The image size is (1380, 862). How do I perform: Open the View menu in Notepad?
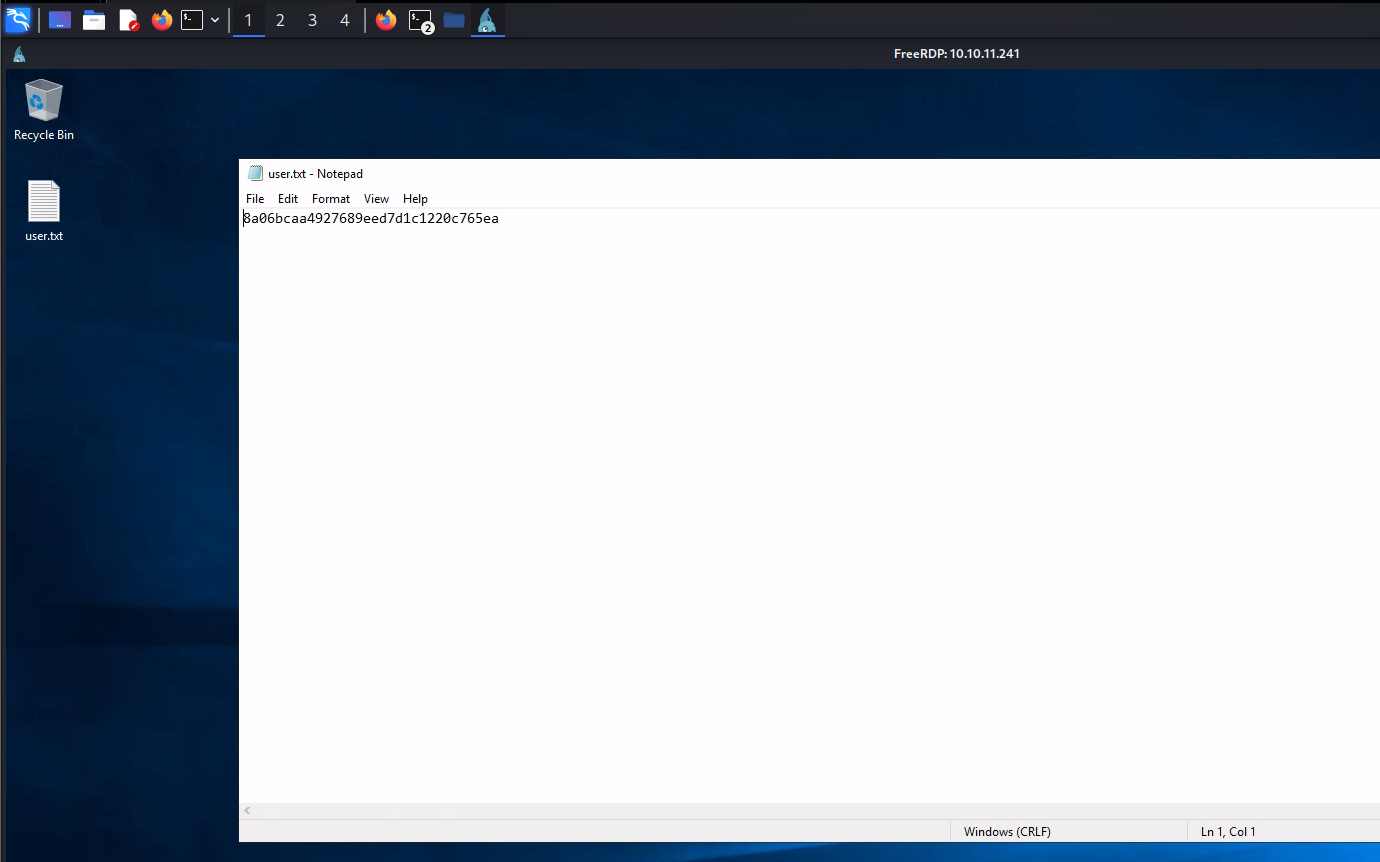[x=376, y=199]
